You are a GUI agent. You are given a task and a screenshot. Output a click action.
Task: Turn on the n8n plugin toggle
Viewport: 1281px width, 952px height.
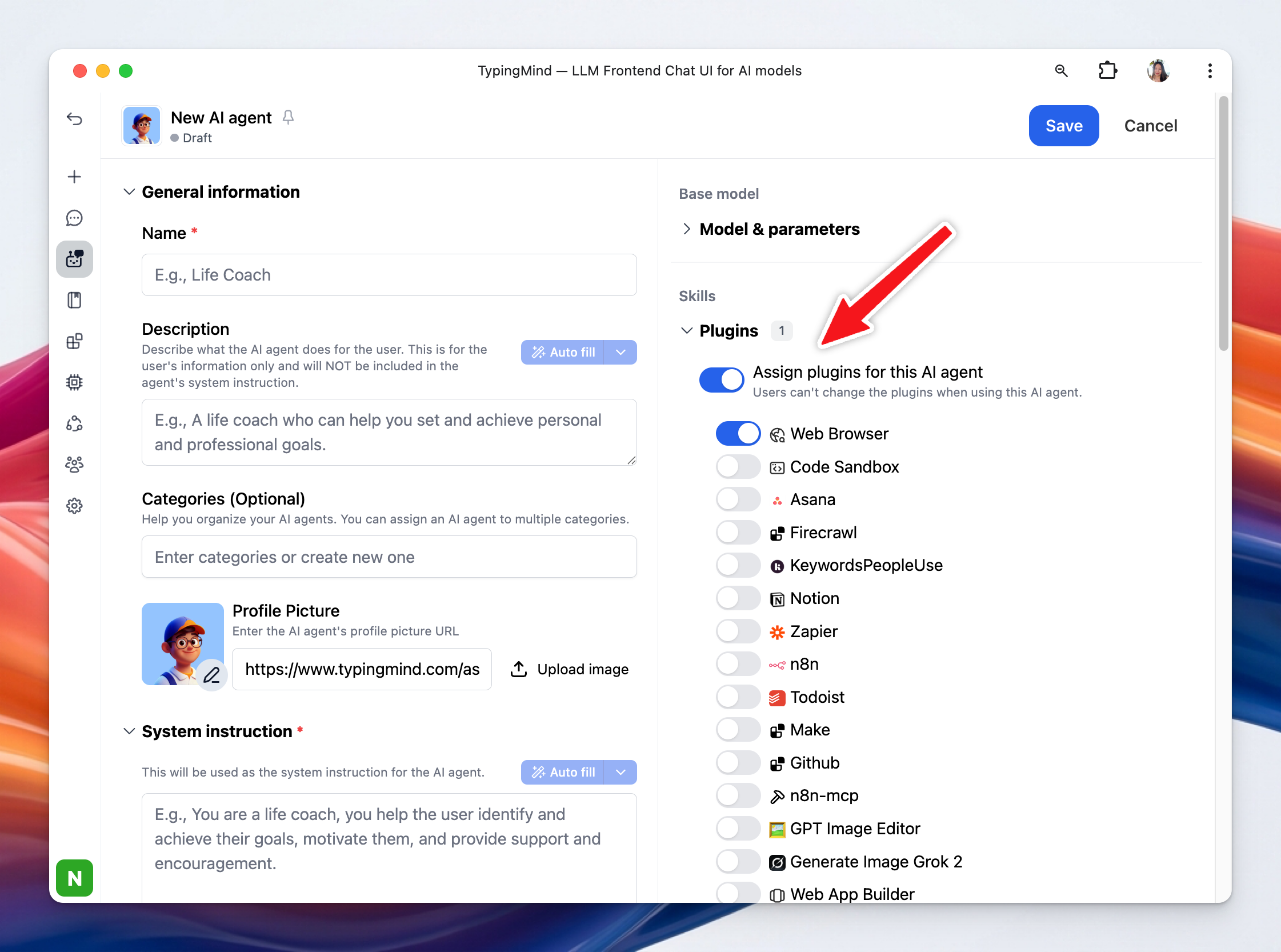[738, 664]
